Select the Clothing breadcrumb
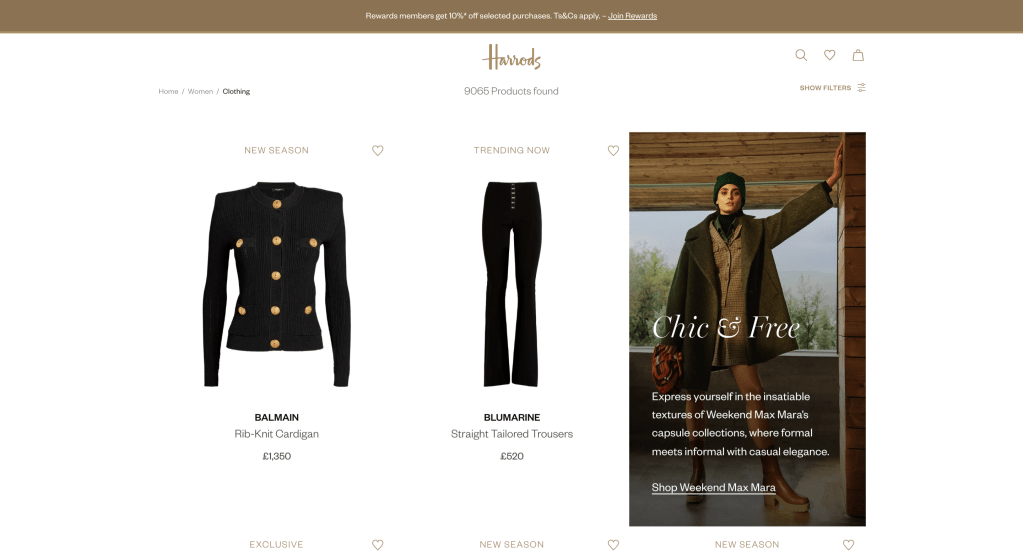 tap(236, 91)
